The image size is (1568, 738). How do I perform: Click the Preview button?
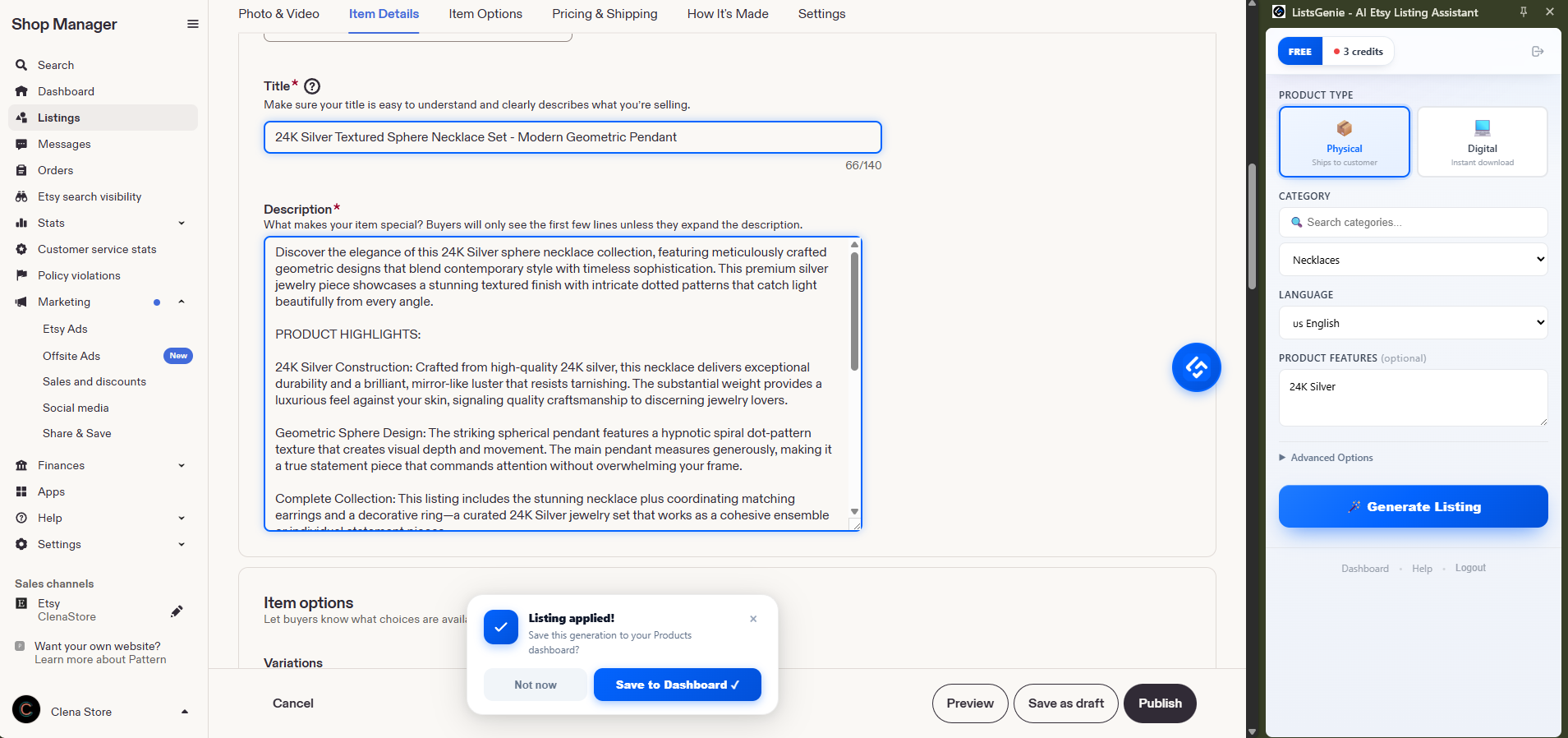pos(969,703)
